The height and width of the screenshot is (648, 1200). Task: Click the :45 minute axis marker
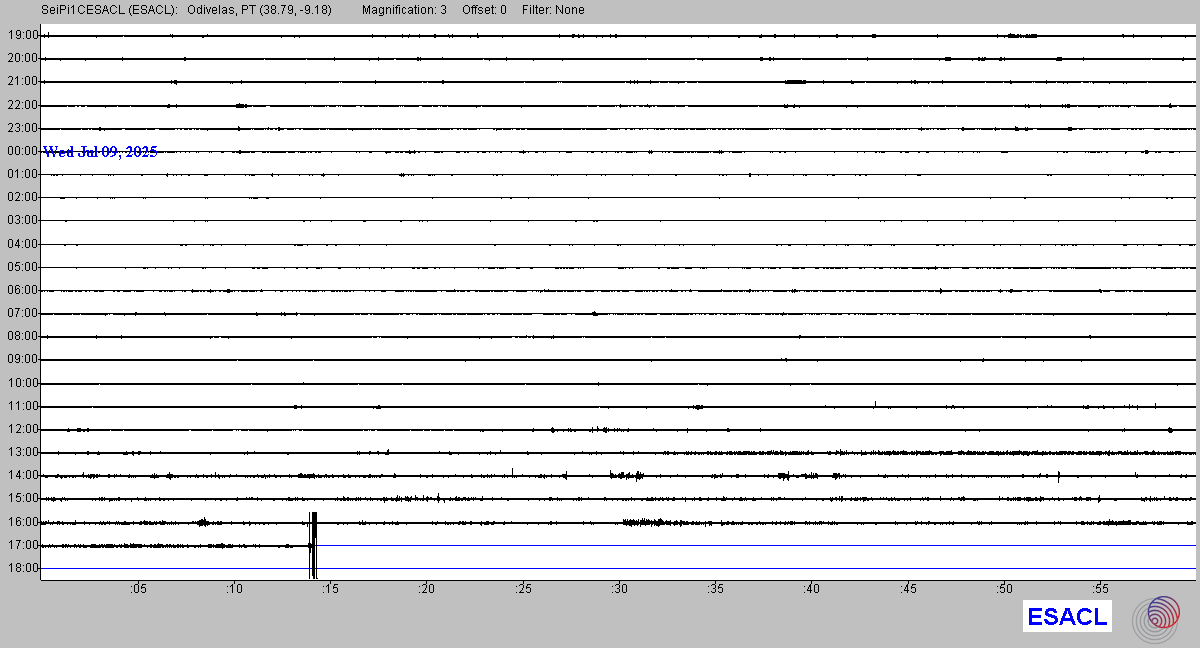(908, 589)
